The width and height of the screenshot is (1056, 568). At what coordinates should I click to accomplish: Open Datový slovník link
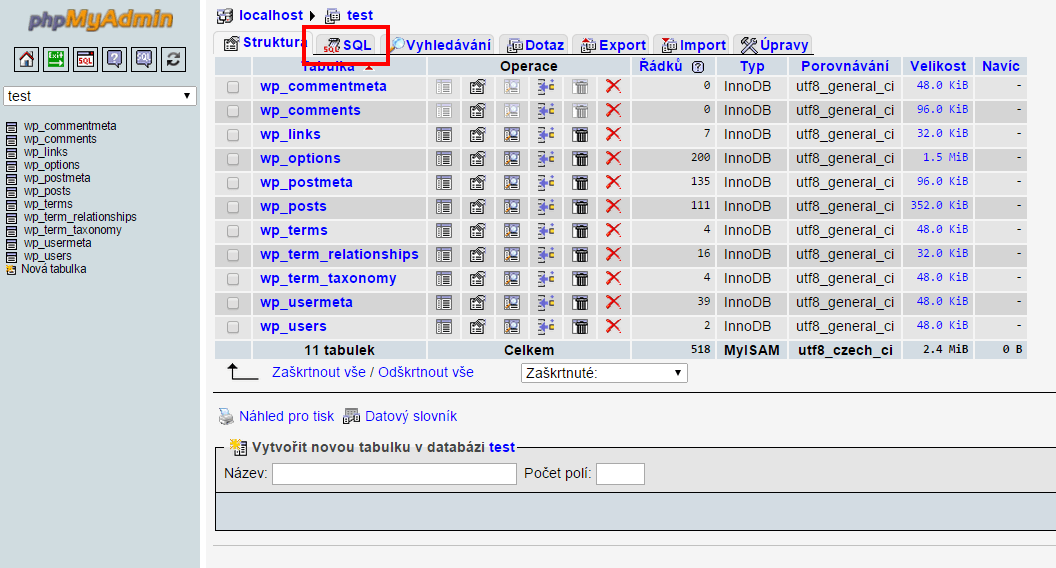[x=411, y=416]
